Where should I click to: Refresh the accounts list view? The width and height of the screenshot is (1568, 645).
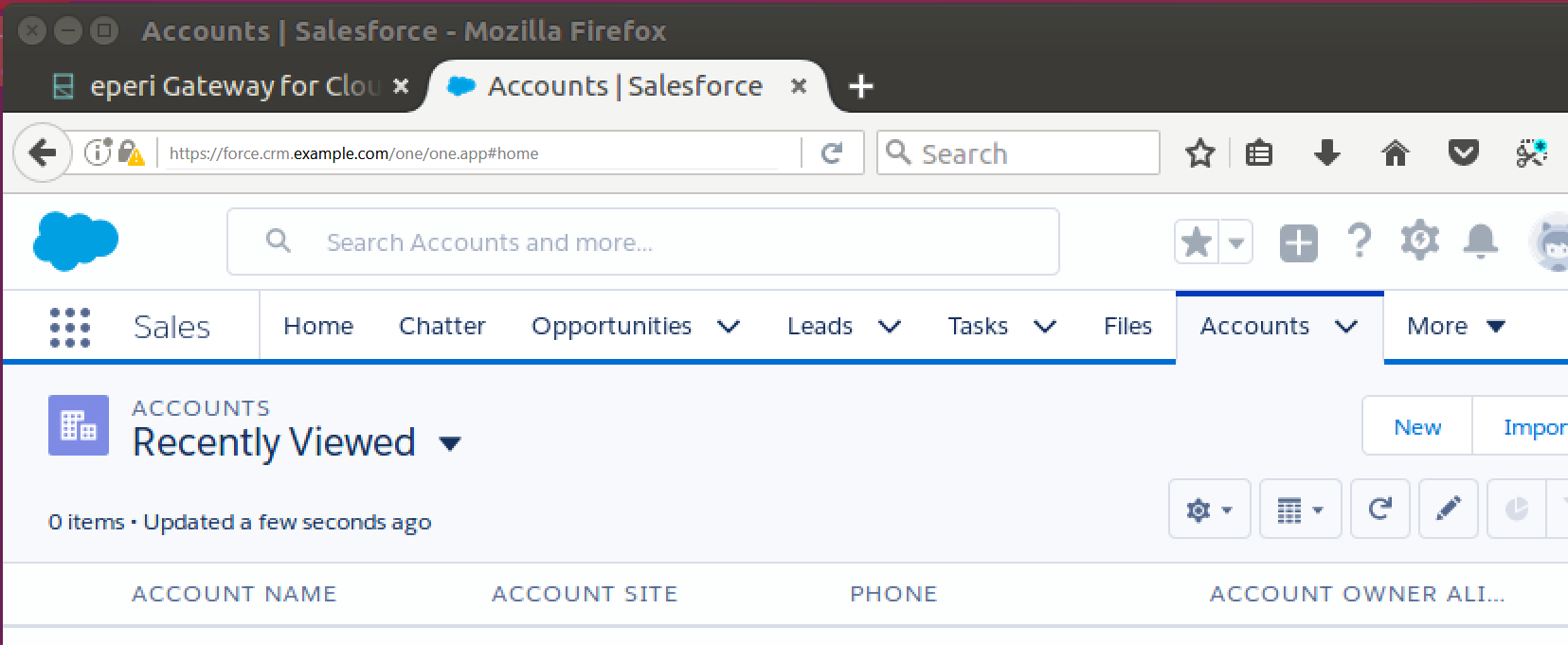point(1380,510)
